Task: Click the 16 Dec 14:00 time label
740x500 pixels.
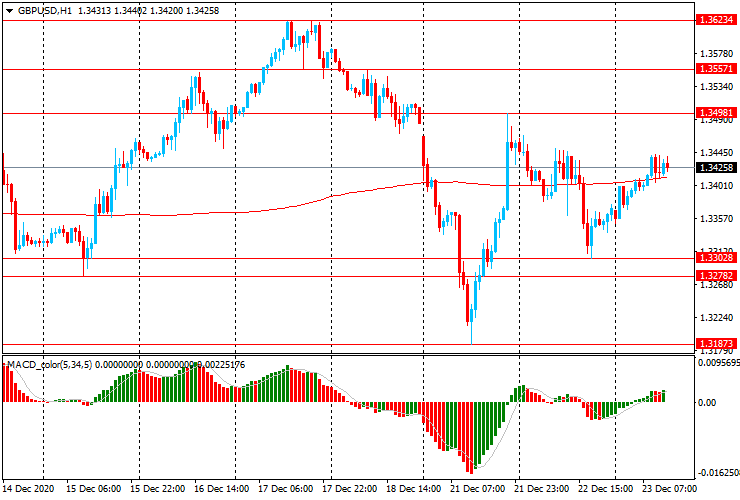Action: coord(221,488)
